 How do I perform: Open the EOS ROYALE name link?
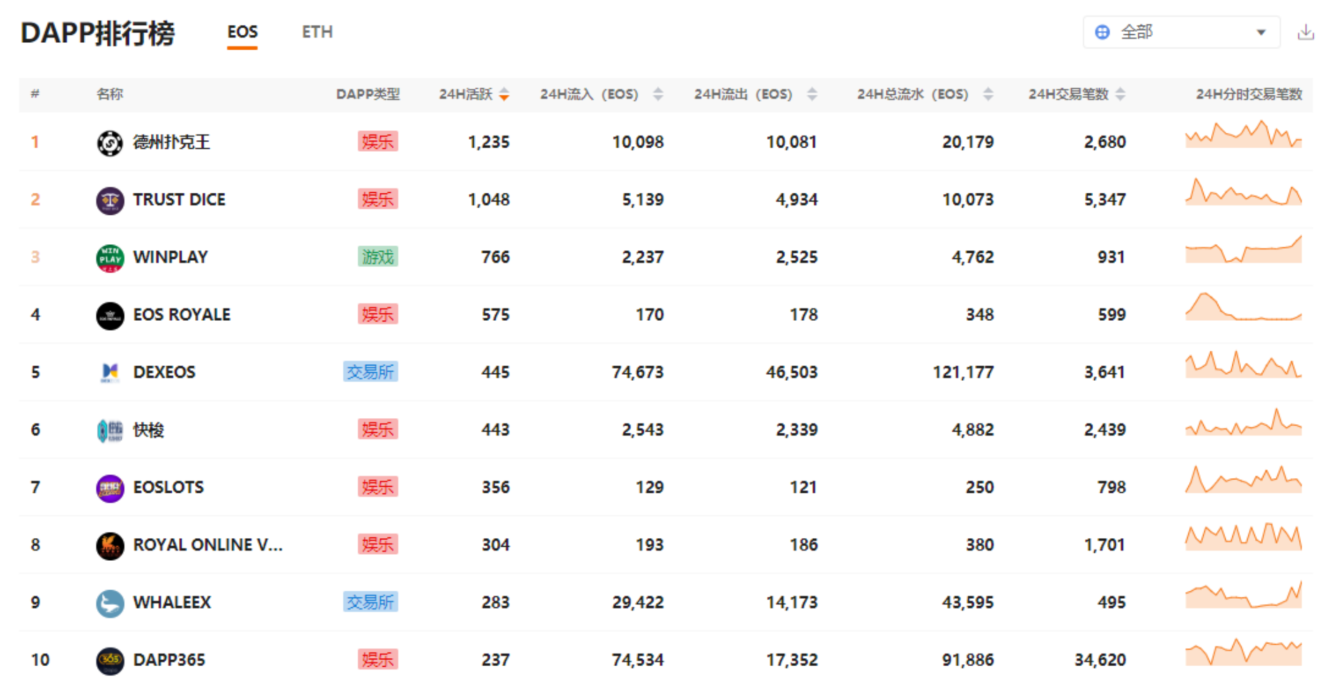182,315
